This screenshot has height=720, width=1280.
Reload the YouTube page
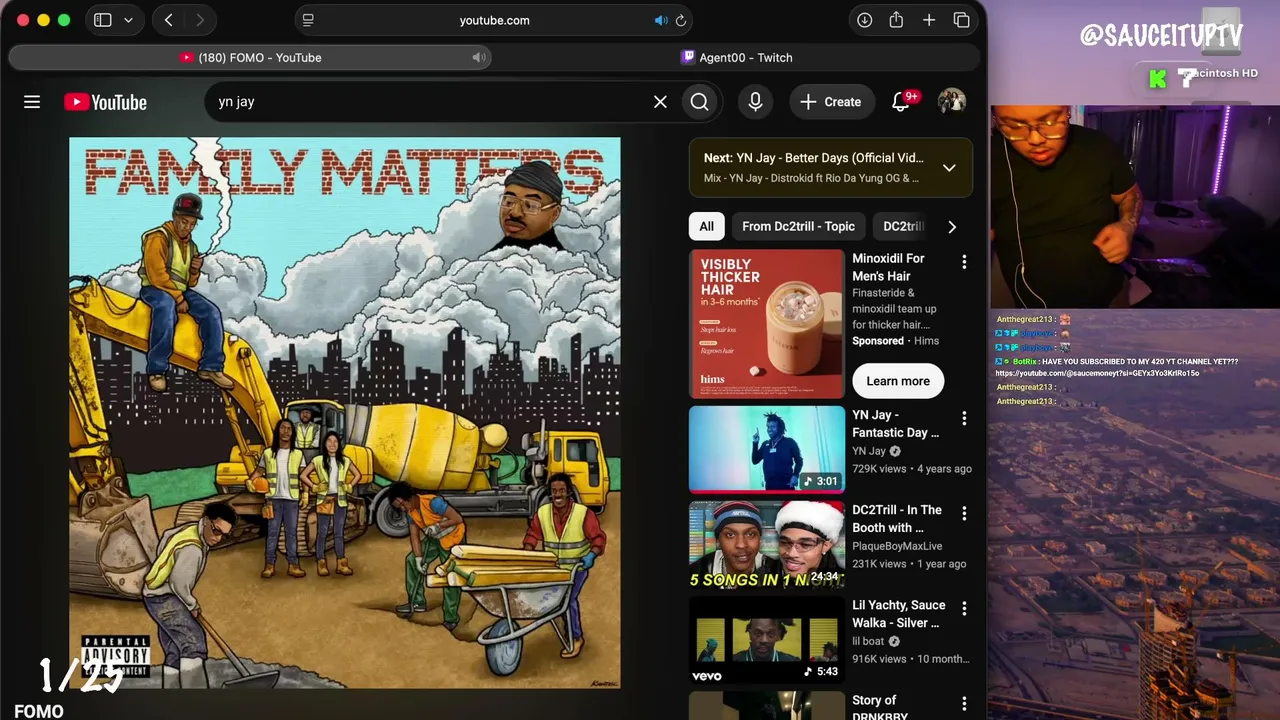[x=681, y=20]
